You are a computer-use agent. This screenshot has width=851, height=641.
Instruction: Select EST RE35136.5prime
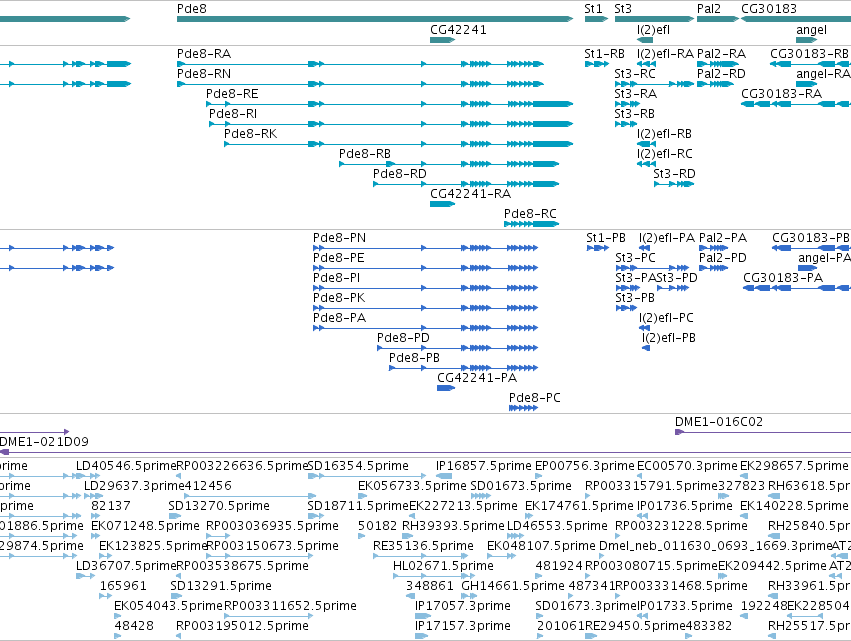point(421,556)
